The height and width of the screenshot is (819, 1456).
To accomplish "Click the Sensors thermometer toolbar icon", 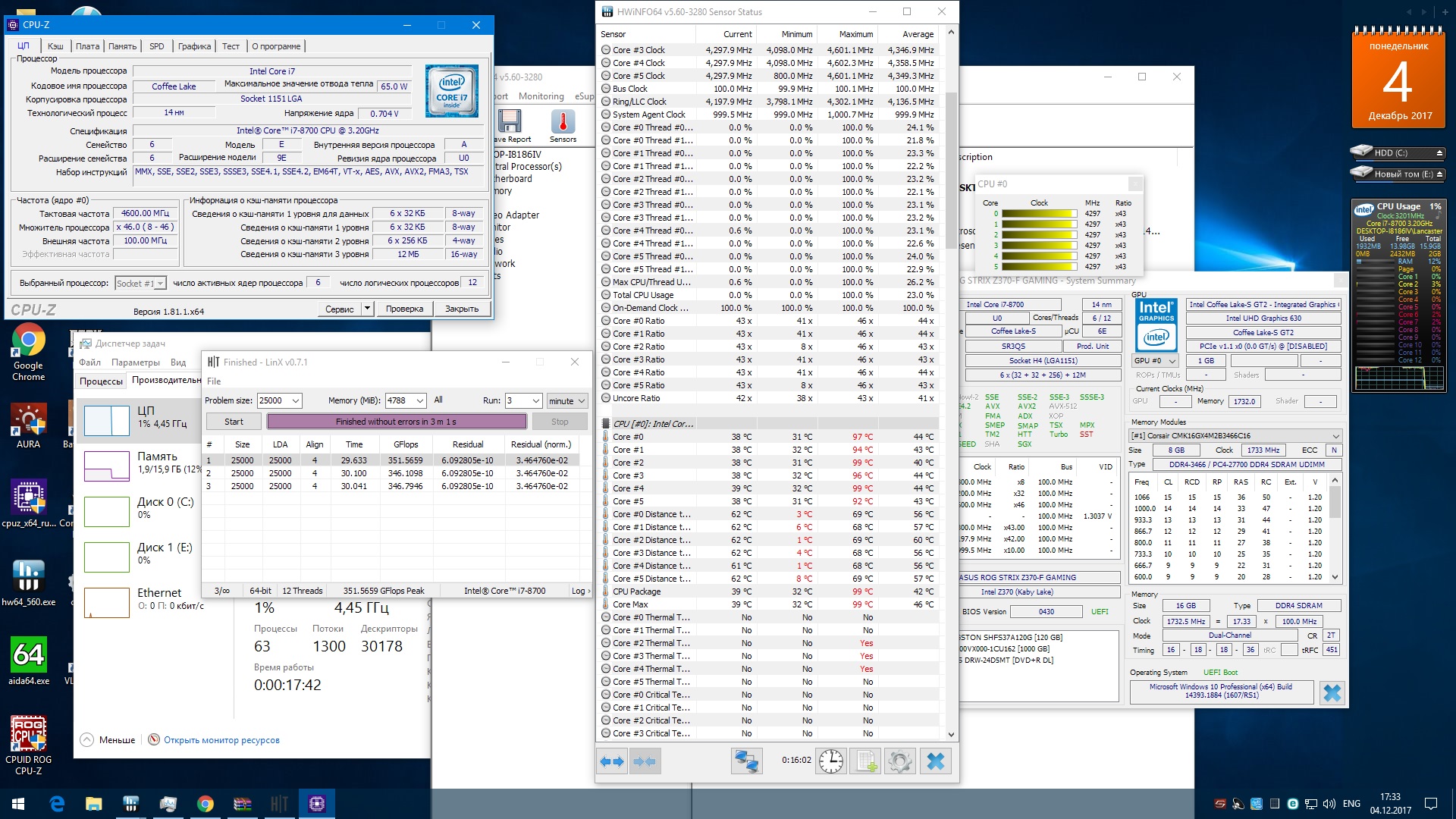I will 563,123.
